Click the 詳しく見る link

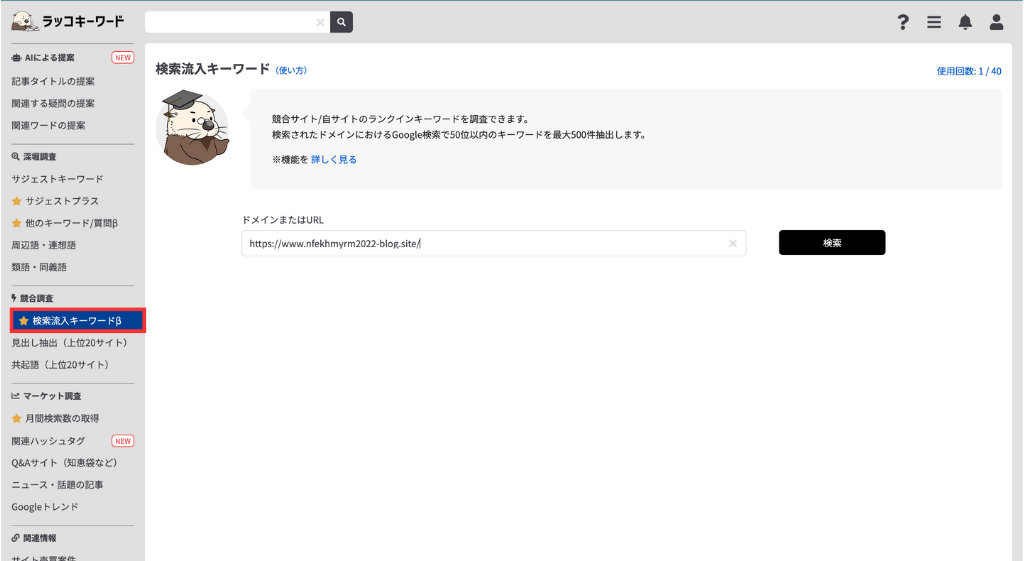(334, 159)
